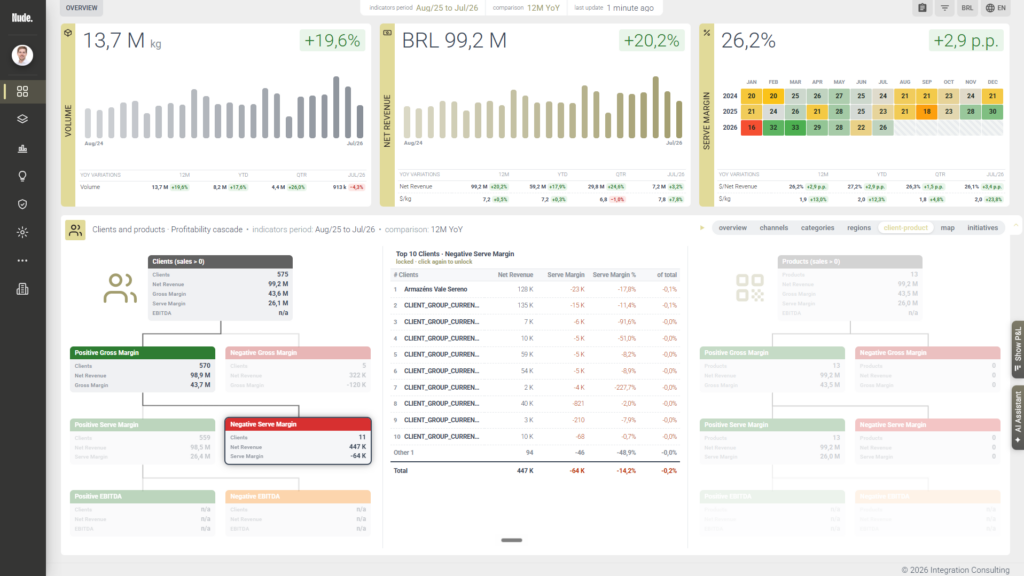Open the BRL currency selector
The height and width of the screenshot is (576, 1024).
coord(967,8)
